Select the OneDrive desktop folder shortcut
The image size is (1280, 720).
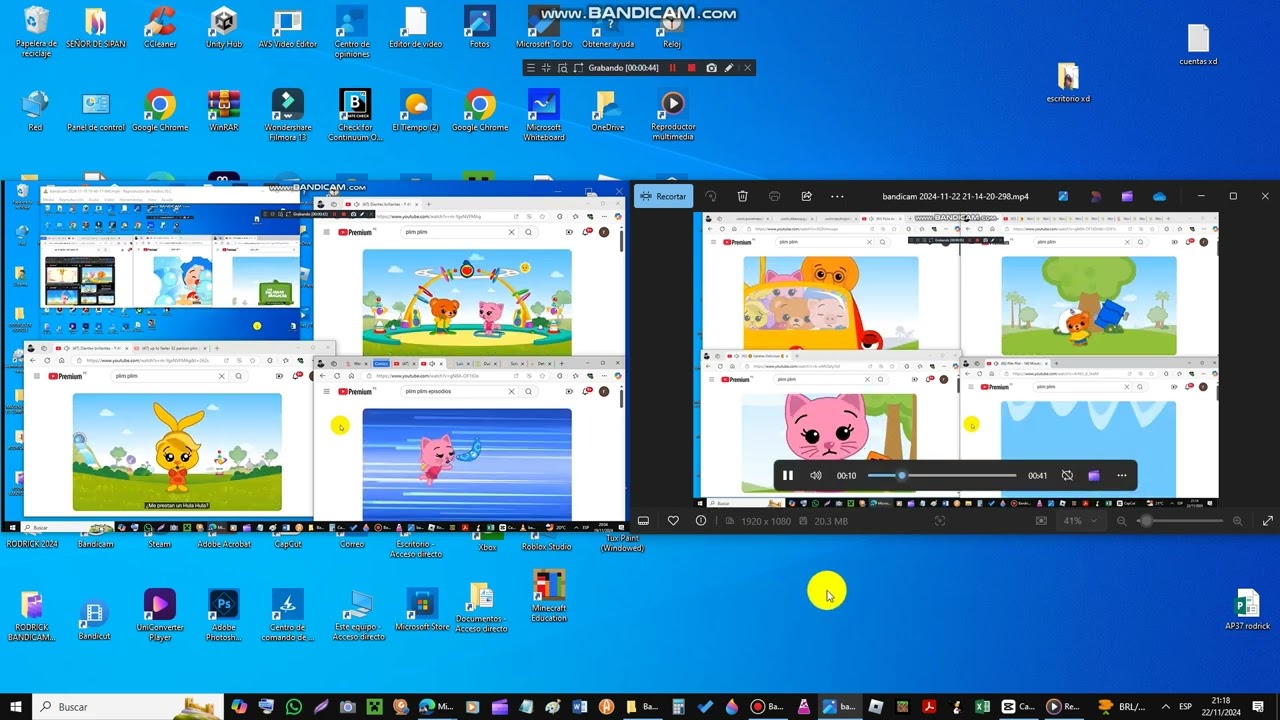click(608, 110)
